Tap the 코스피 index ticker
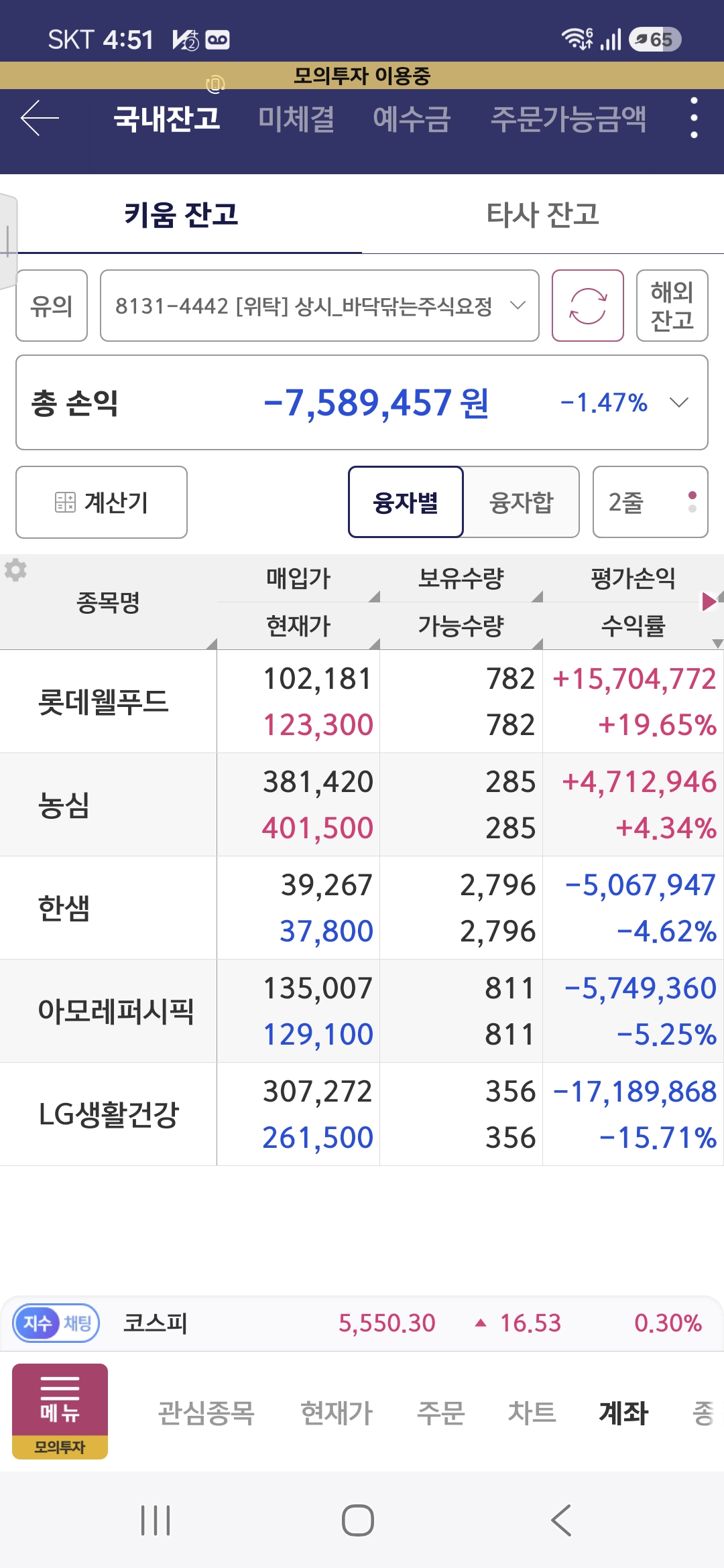The height and width of the screenshot is (1568, 724). pyautogui.click(x=412, y=1323)
